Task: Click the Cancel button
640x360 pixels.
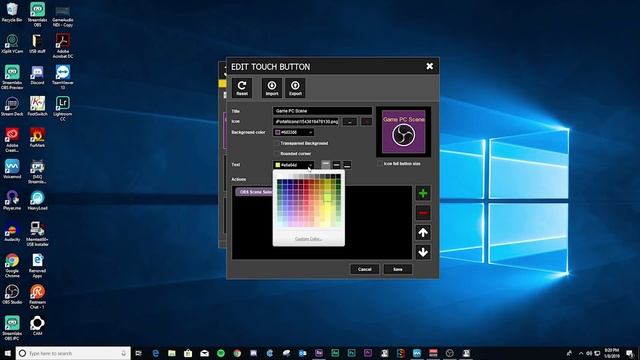Action: pyautogui.click(x=364, y=269)
